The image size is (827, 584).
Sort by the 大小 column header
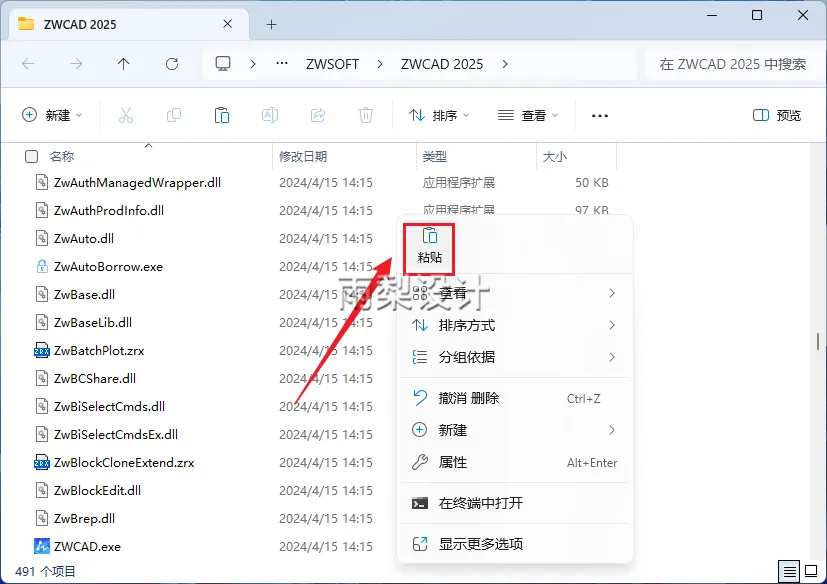(x=555, y=157)
